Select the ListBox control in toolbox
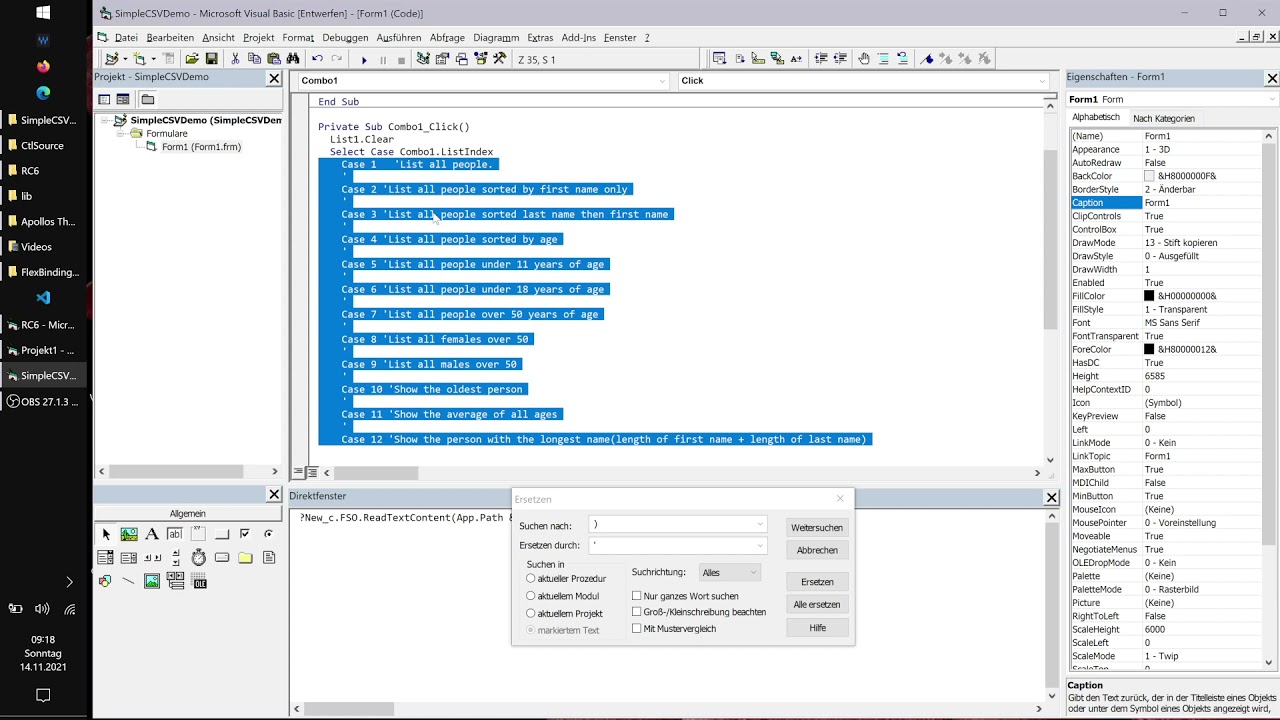The height and width of the screenshot is (720, 1280). (x=129, y=557)
